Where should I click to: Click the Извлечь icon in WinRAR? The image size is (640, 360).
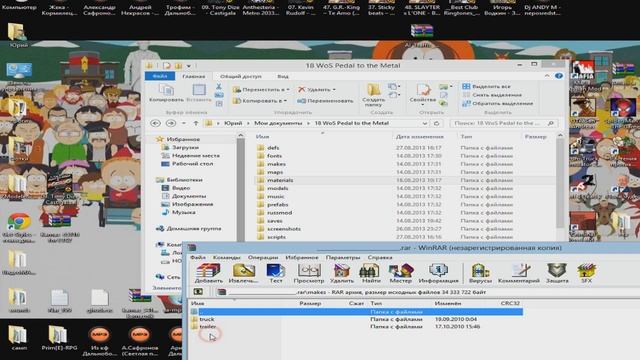click(243, 273)
